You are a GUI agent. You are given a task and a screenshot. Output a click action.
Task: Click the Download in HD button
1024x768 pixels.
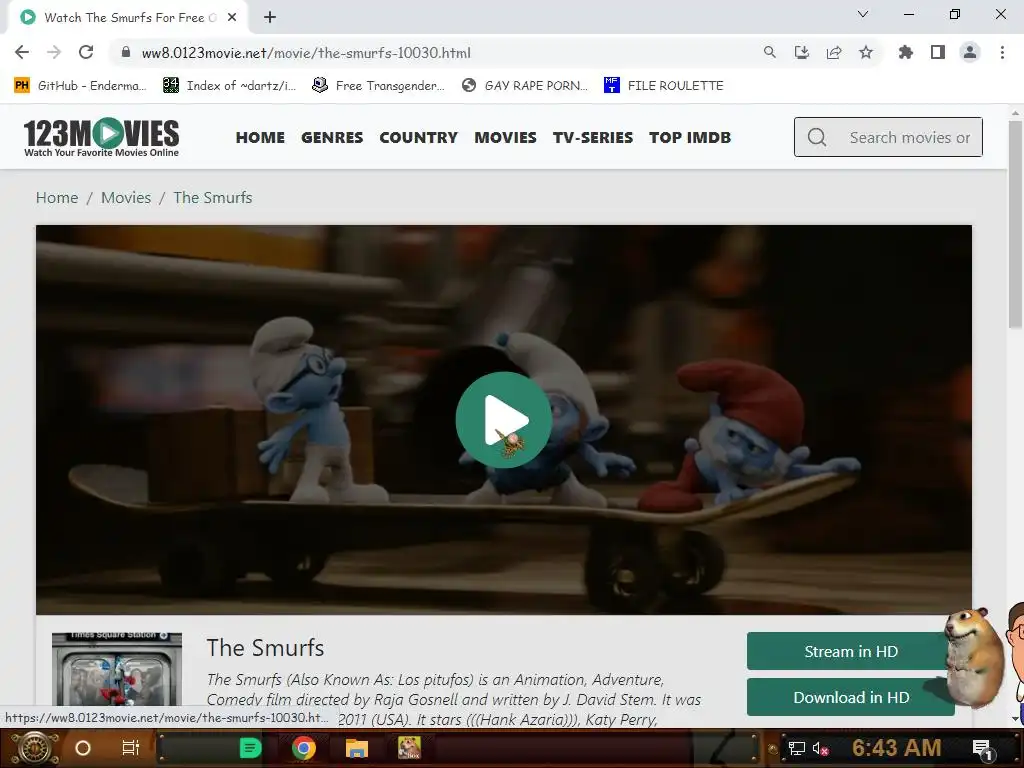point(851,697)
